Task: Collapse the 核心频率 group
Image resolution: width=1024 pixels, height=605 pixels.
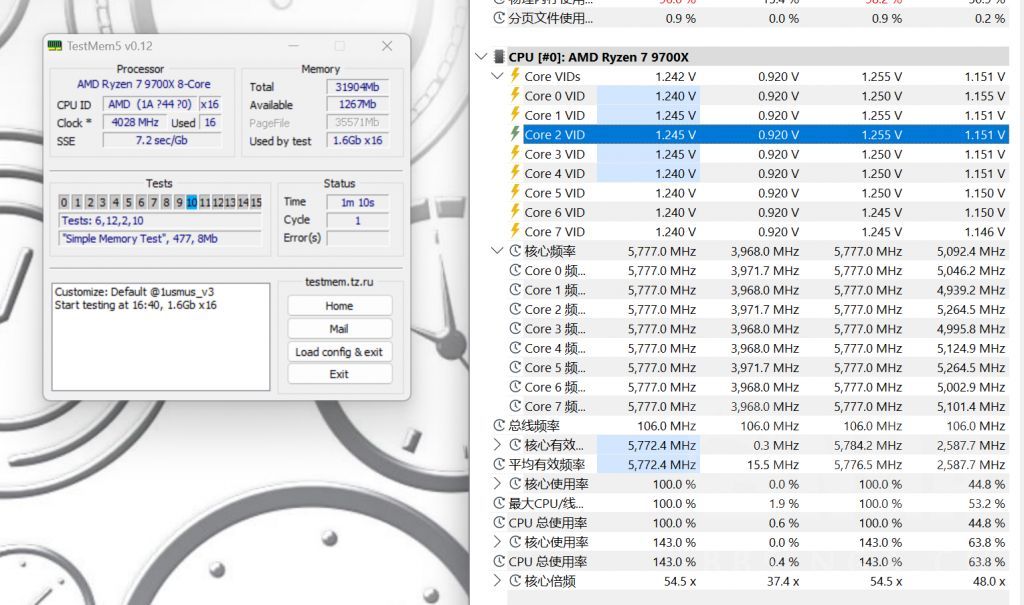Action: (497, 251)
